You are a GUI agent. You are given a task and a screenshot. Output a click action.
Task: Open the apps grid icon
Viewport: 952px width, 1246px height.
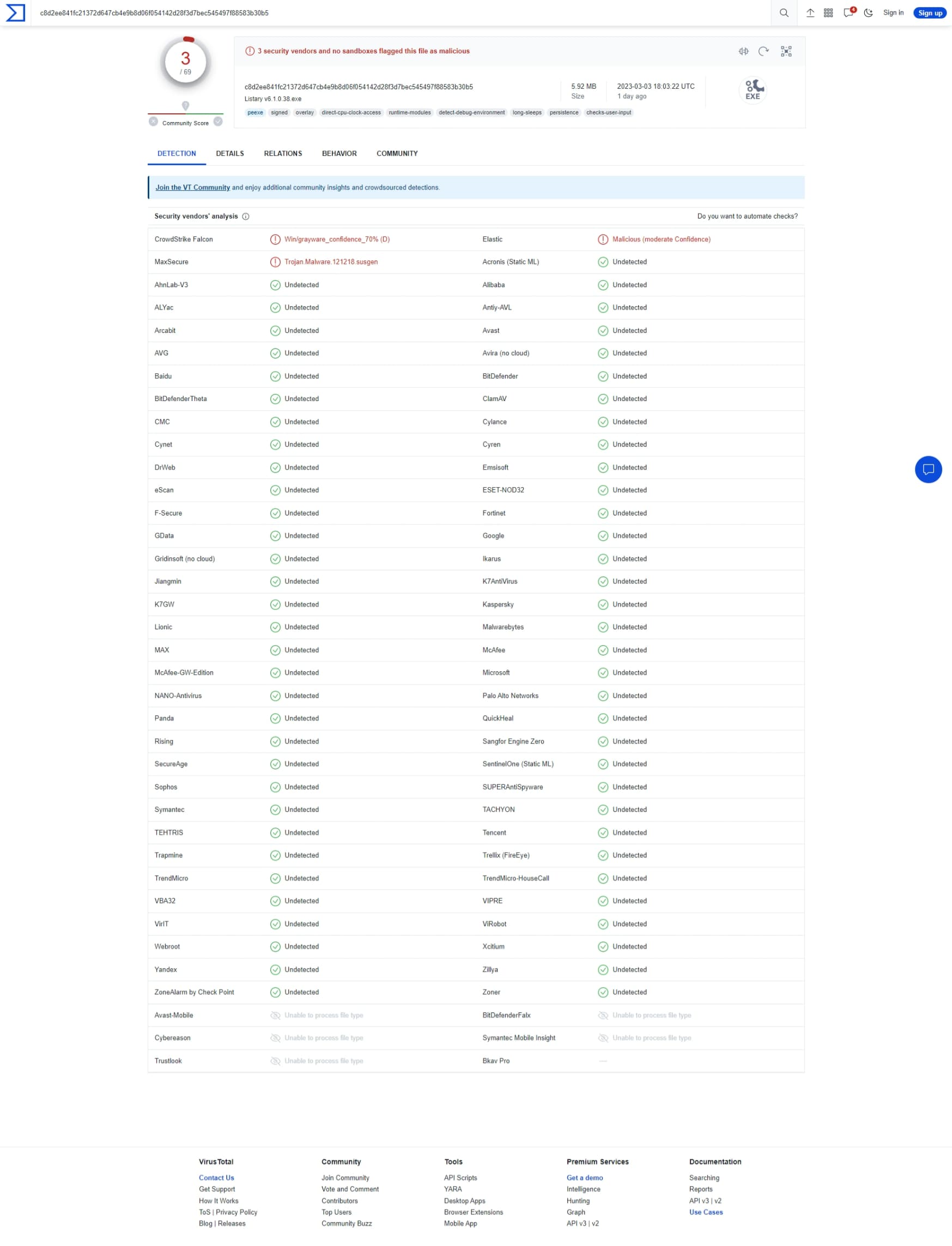click(x=828, y=13)
